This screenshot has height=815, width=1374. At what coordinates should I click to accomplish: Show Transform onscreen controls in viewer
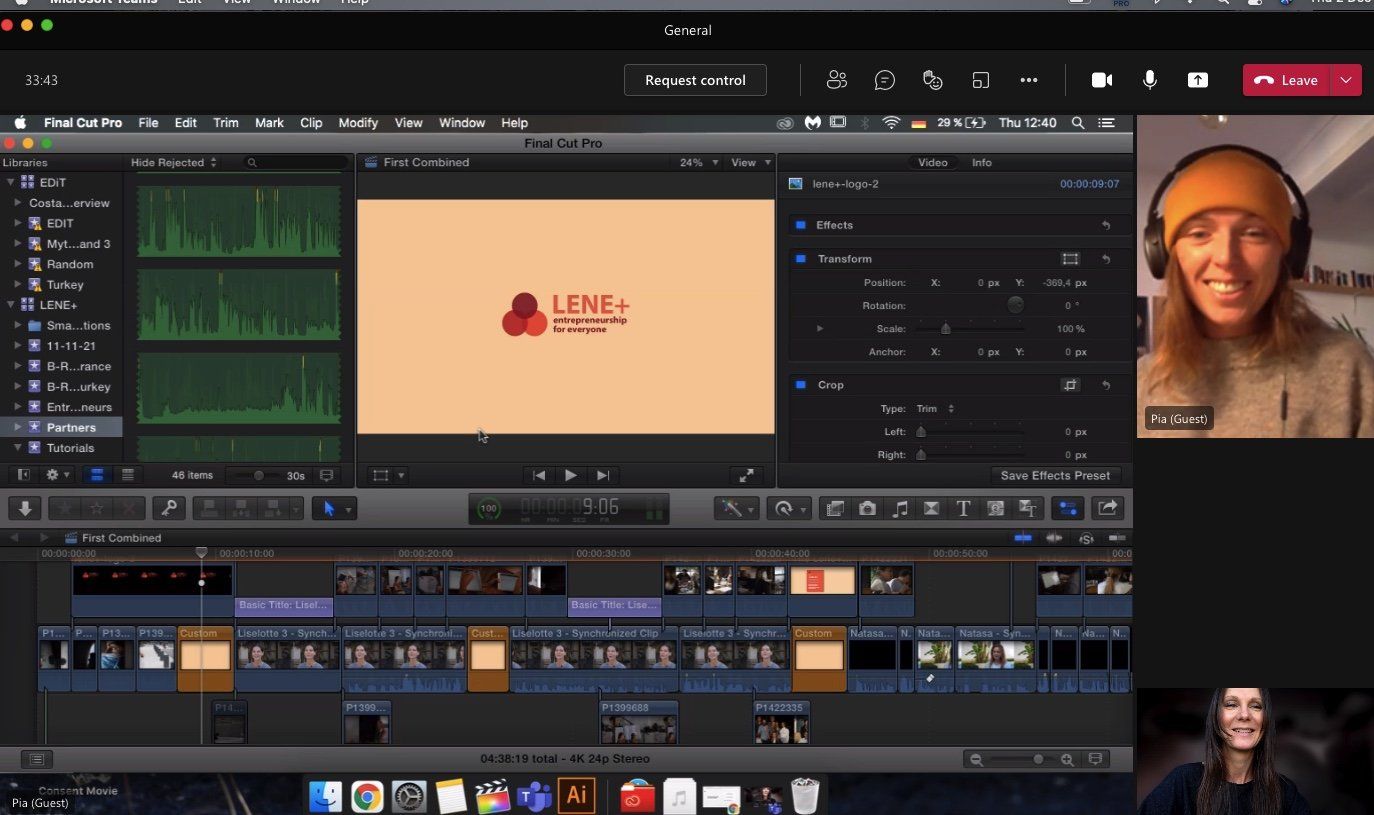1070,259
